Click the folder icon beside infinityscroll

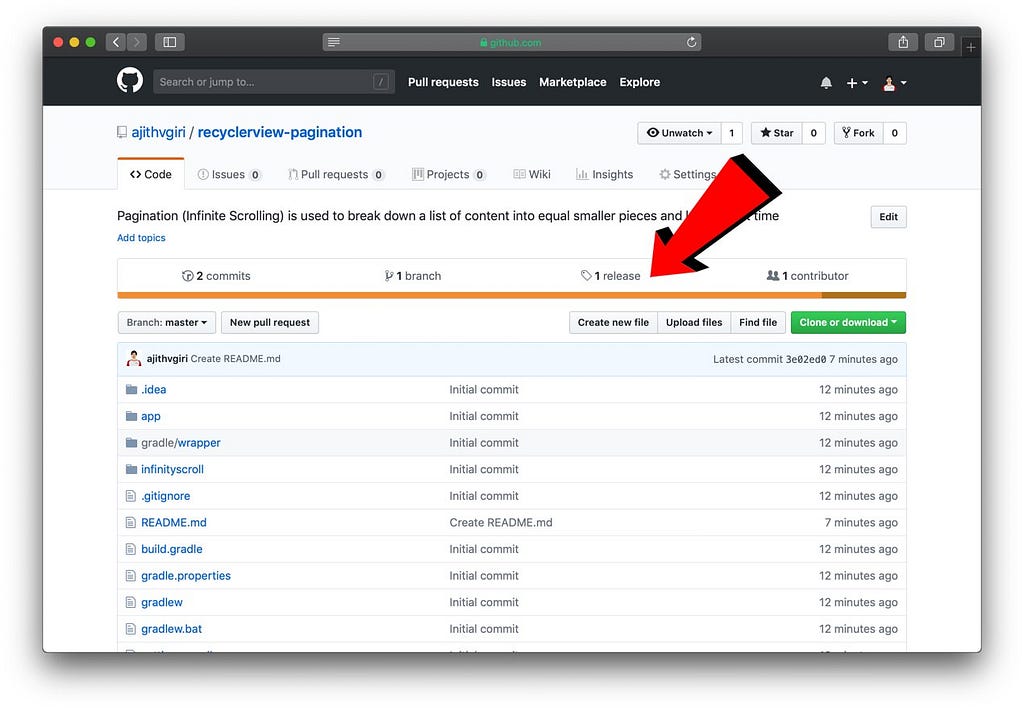coord(131,470)
